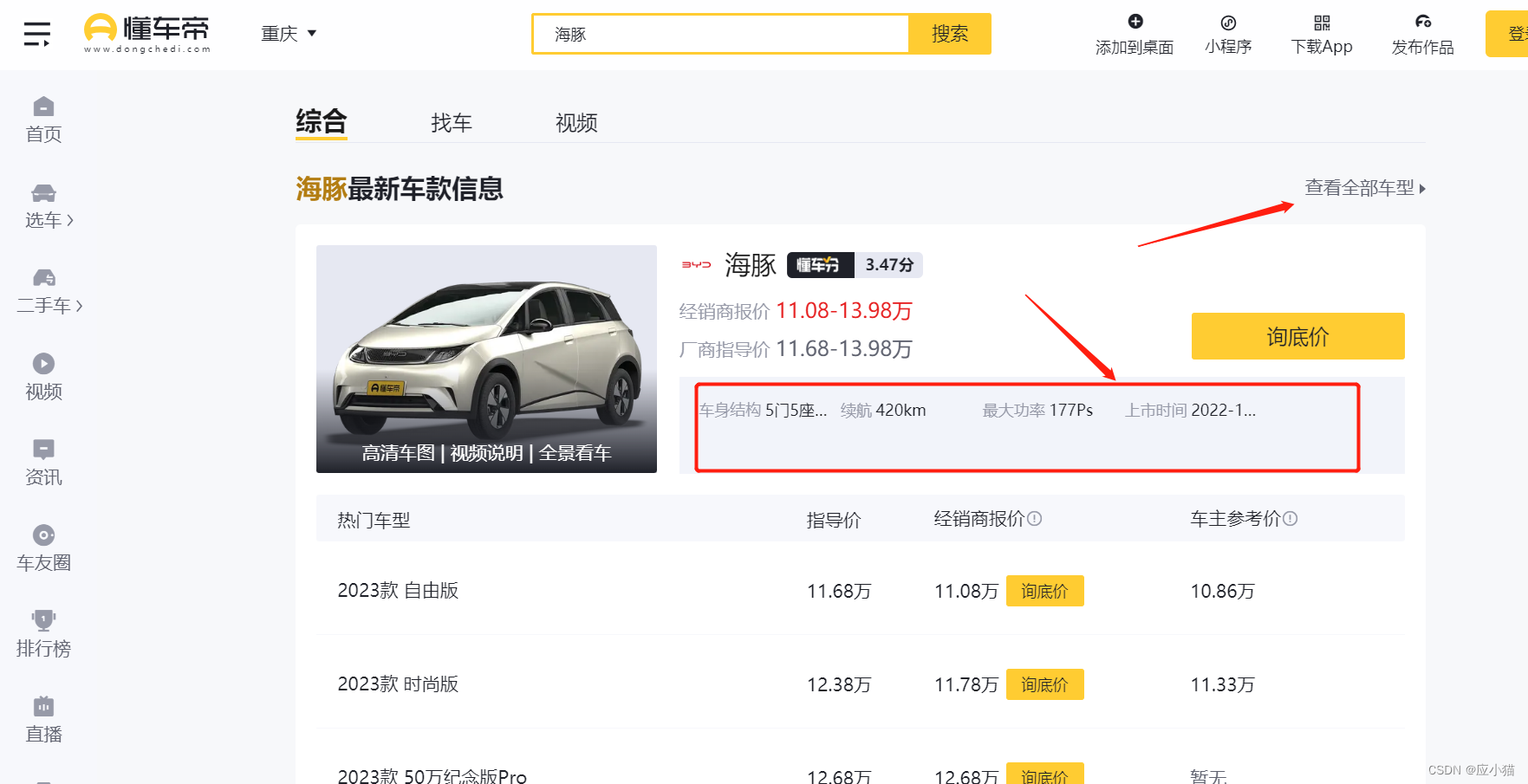Open the hamburger menu icon
Image resolution: width=1528 pixels, height=784 pixels.
click(37, 34)
